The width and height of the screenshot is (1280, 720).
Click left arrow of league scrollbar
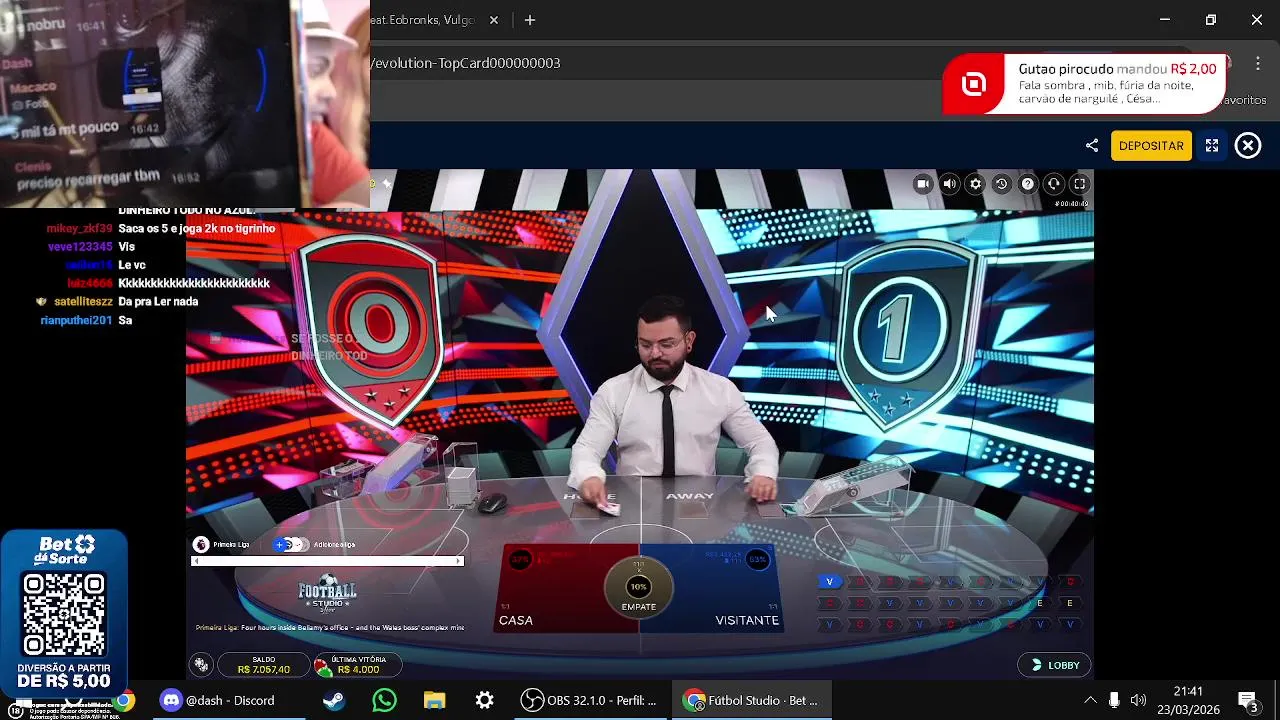pos(195,561)
